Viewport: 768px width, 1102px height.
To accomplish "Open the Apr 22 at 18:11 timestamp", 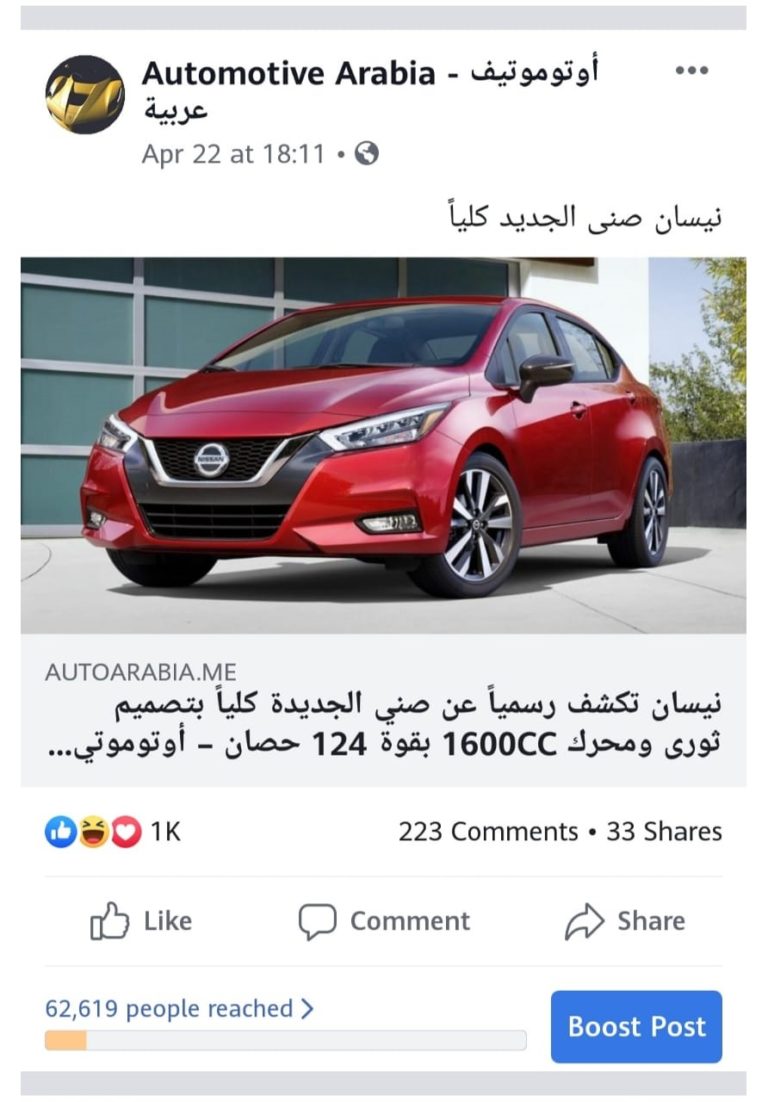I will [x=233, y=154].
